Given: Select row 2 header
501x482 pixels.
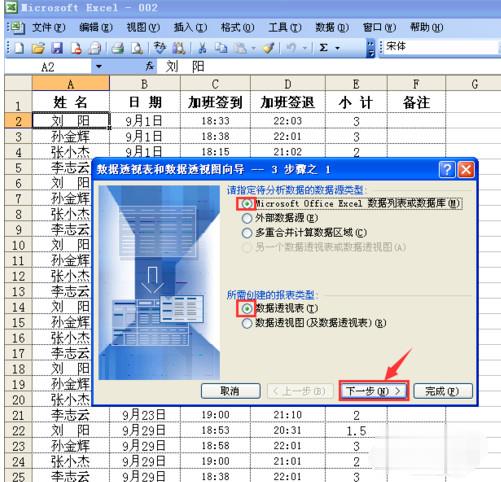Looking at the screenshot, I should point(18,121).
